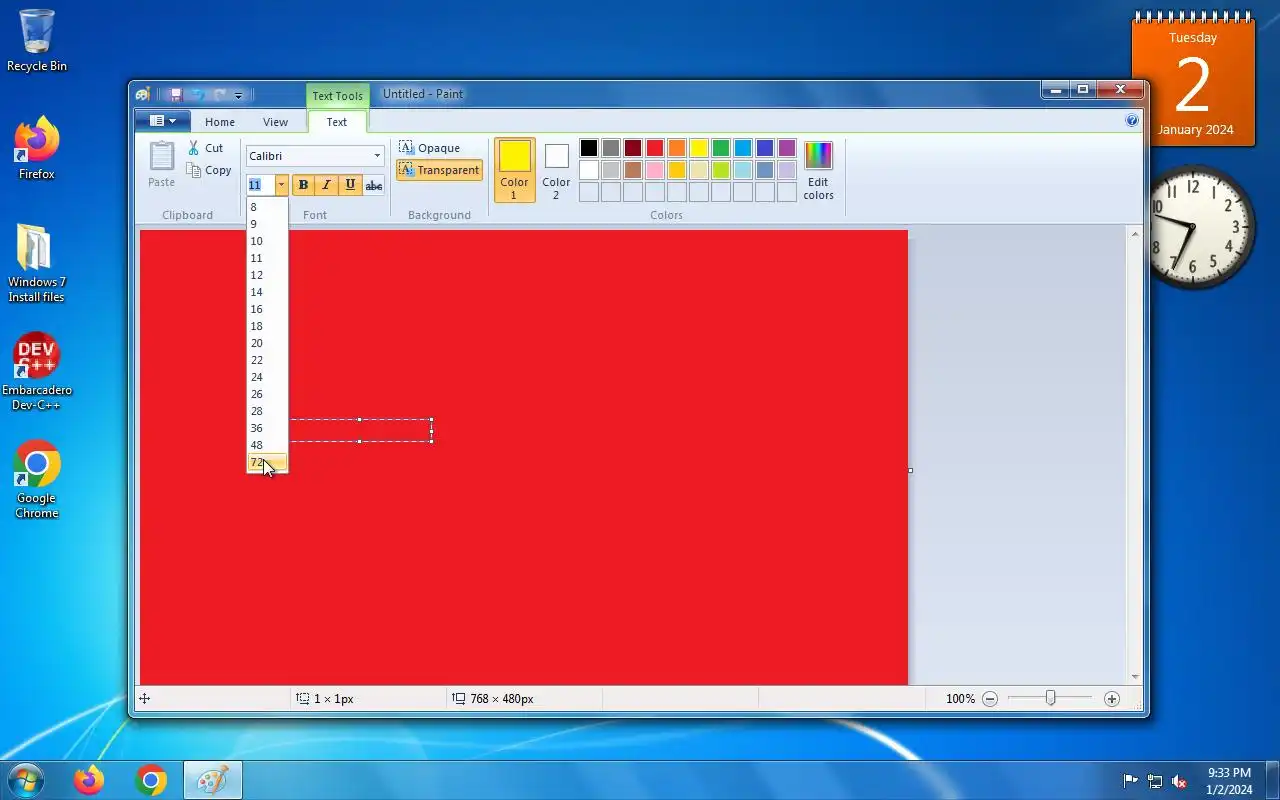Toggle Italic formatting
This screenshot has width=1280, height=800.
[x=326, y=185]
